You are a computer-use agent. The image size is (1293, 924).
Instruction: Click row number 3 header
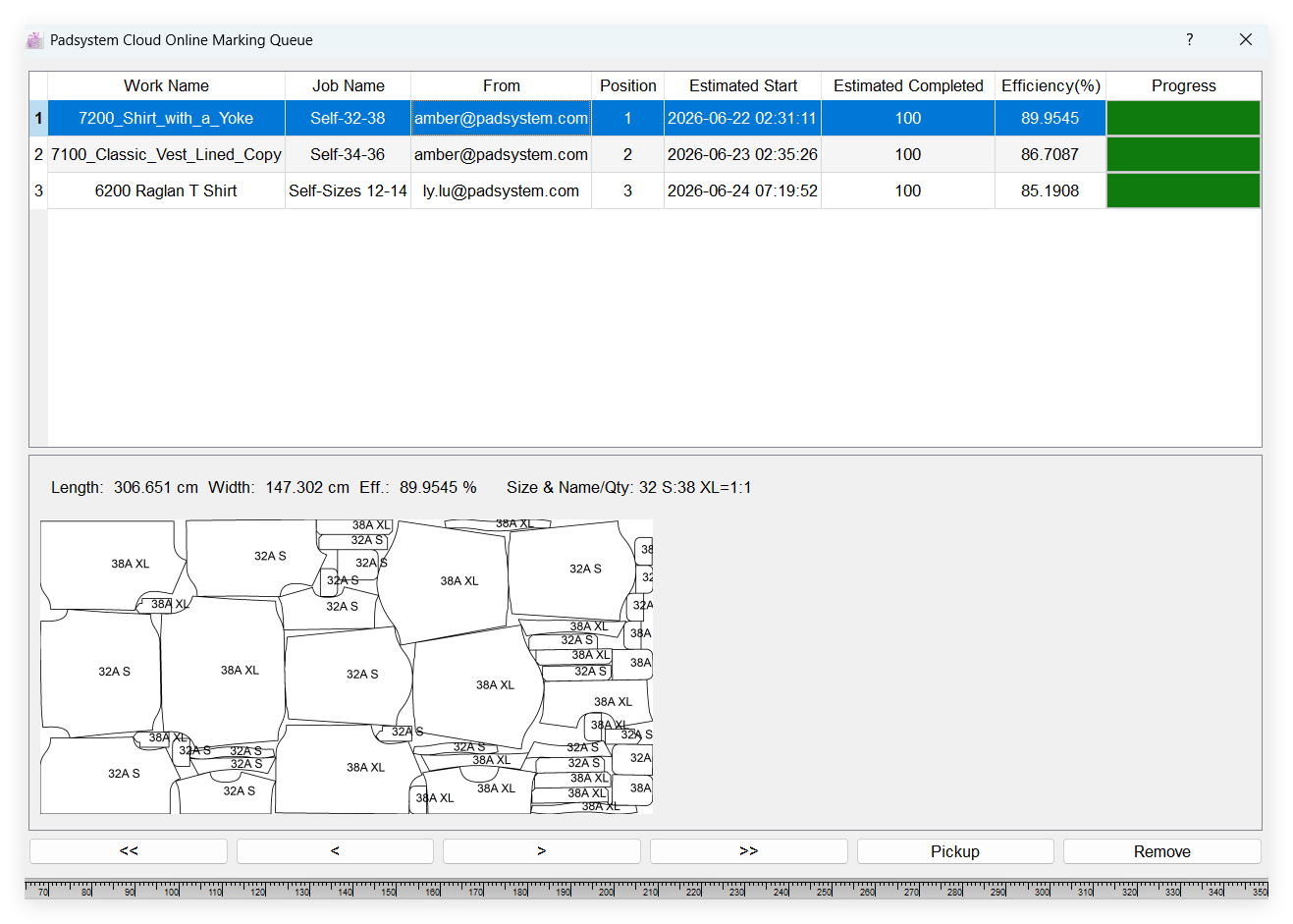point(38,190)
